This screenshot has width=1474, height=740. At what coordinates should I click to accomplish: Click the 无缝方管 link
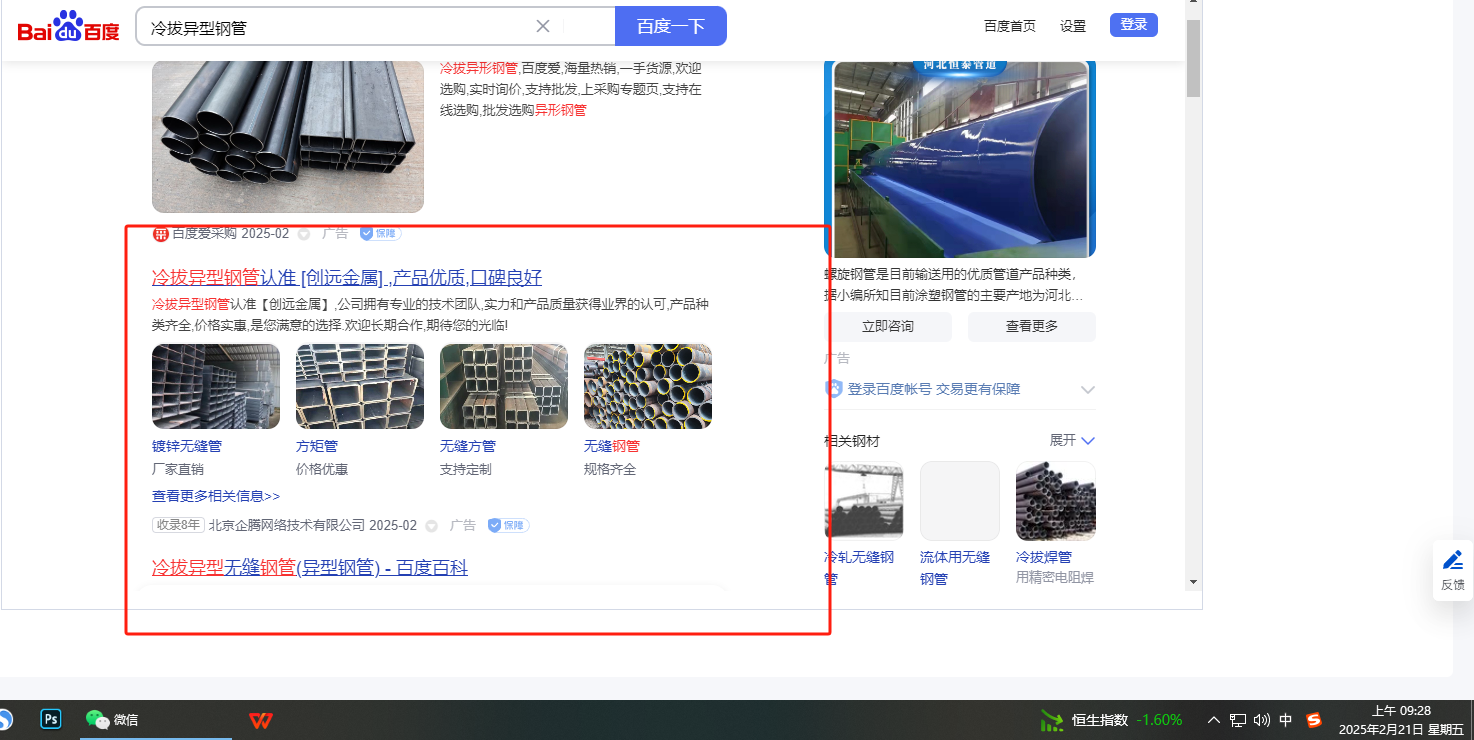pos(468,446)
